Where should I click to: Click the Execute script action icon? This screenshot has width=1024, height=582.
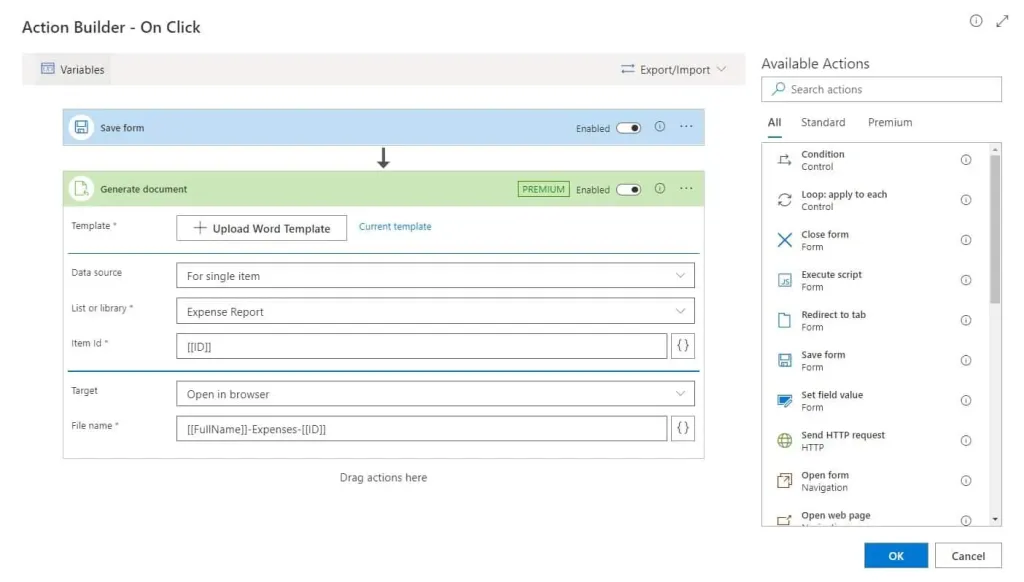point(785,281)
